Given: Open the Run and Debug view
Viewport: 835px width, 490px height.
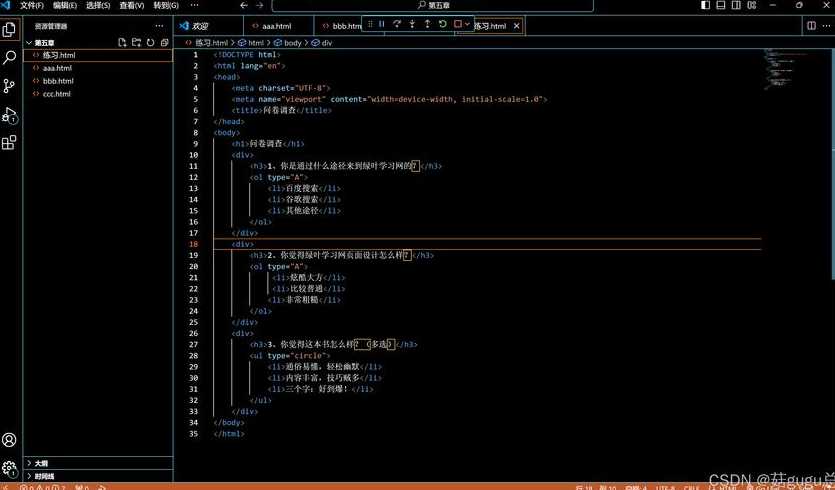Looking at the screenshot, I should (x=9, y=115).
